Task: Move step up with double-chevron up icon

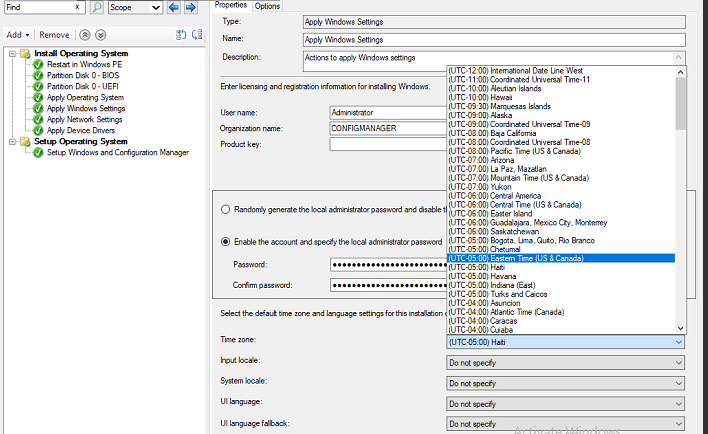Action: [x=86, y=35]
